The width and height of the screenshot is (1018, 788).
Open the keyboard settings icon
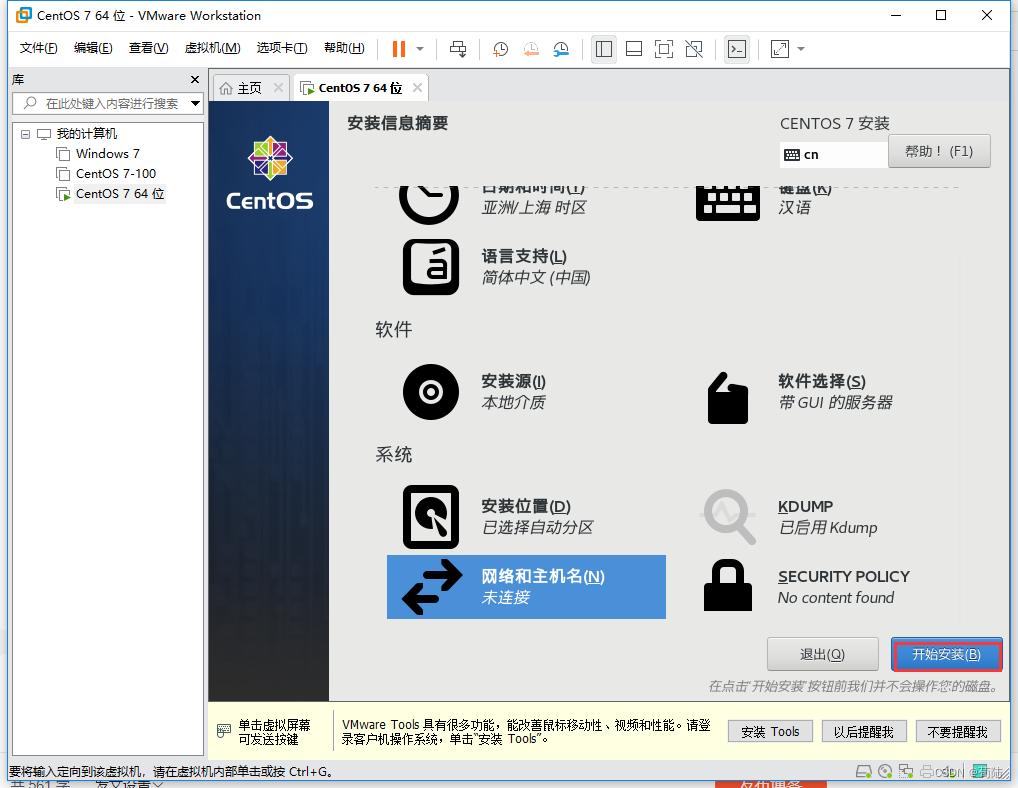(728, 203)
